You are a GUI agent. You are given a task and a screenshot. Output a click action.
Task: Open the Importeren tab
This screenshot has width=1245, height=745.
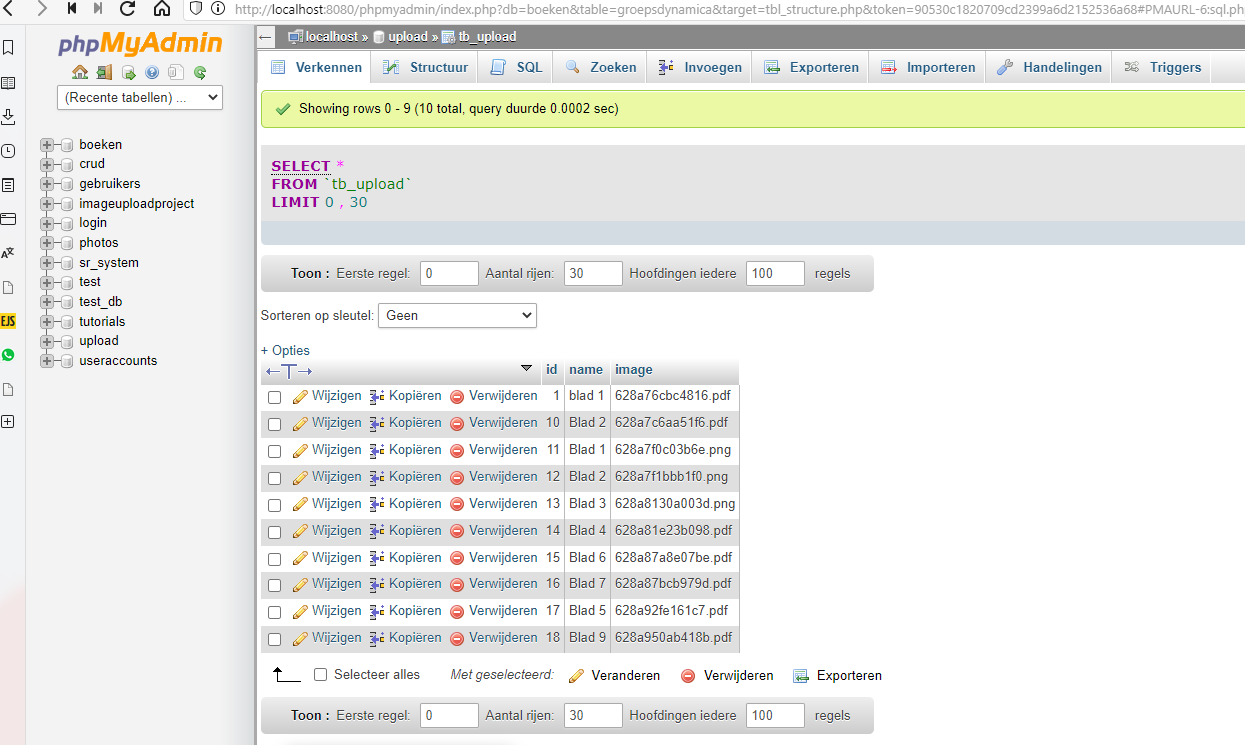click(928, 67)
